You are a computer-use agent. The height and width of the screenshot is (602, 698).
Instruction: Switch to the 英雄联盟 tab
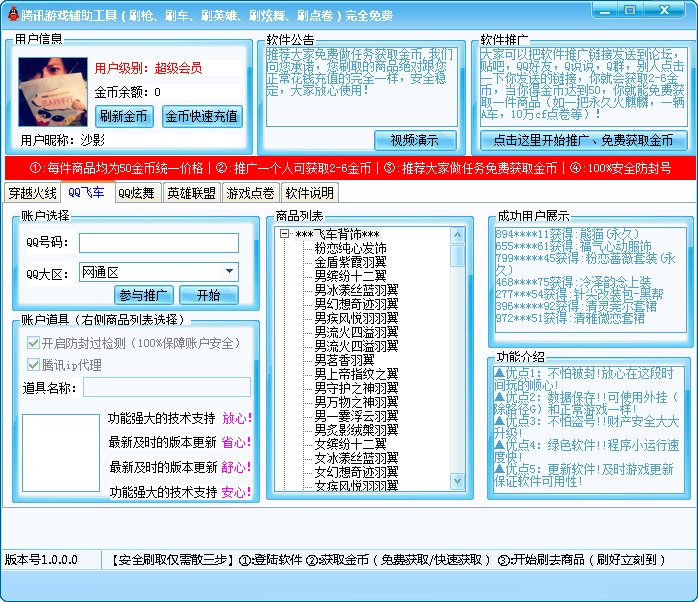pyautogui.click(x=191, y=193)
